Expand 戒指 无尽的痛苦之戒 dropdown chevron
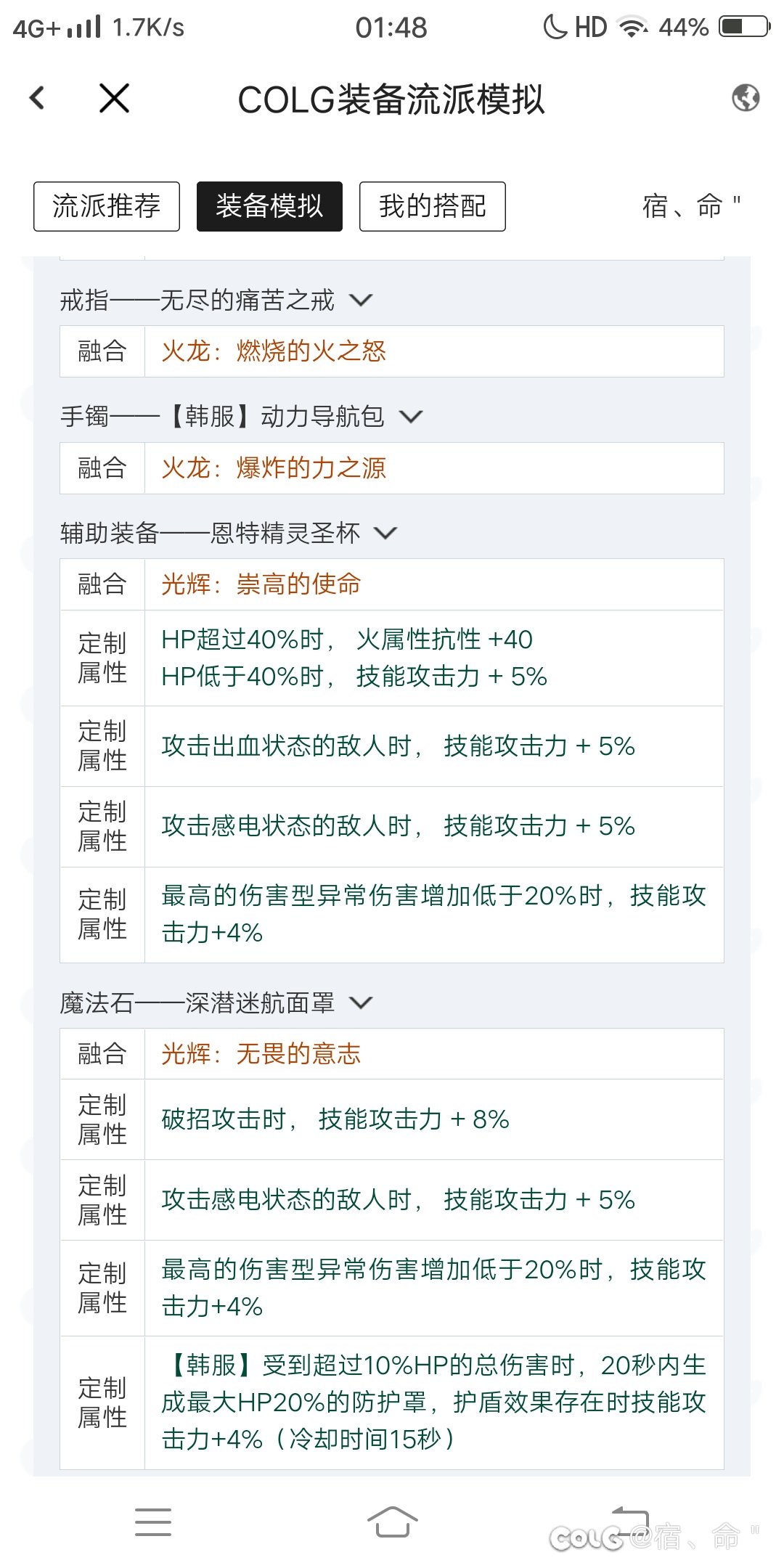 361,300
